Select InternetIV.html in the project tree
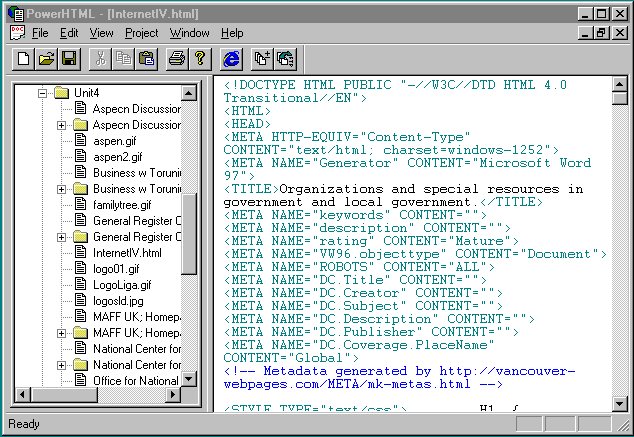Image resolution: width=634 pixels, height=437 pixels. coord(127,253)
